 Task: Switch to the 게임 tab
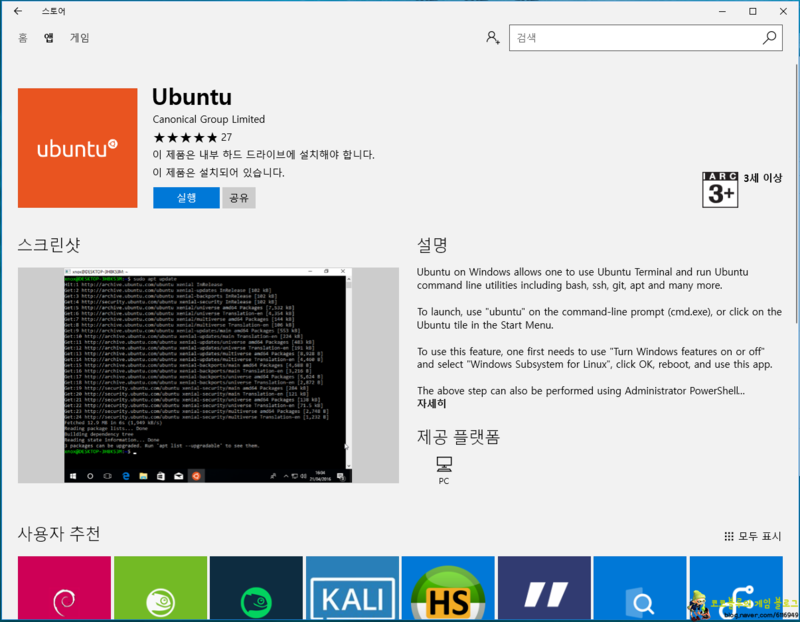(80, 38)
